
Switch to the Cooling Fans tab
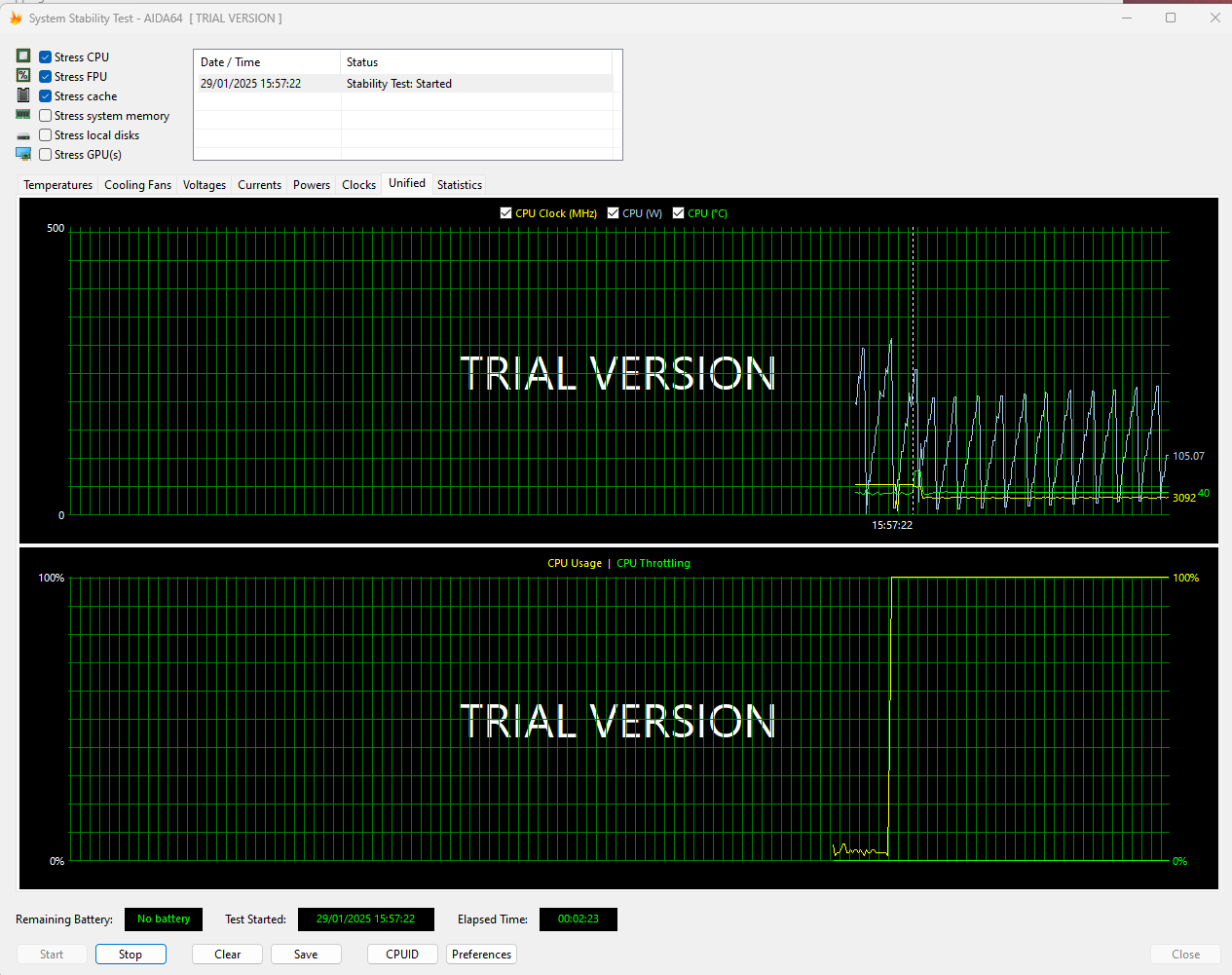coord(137,185)
